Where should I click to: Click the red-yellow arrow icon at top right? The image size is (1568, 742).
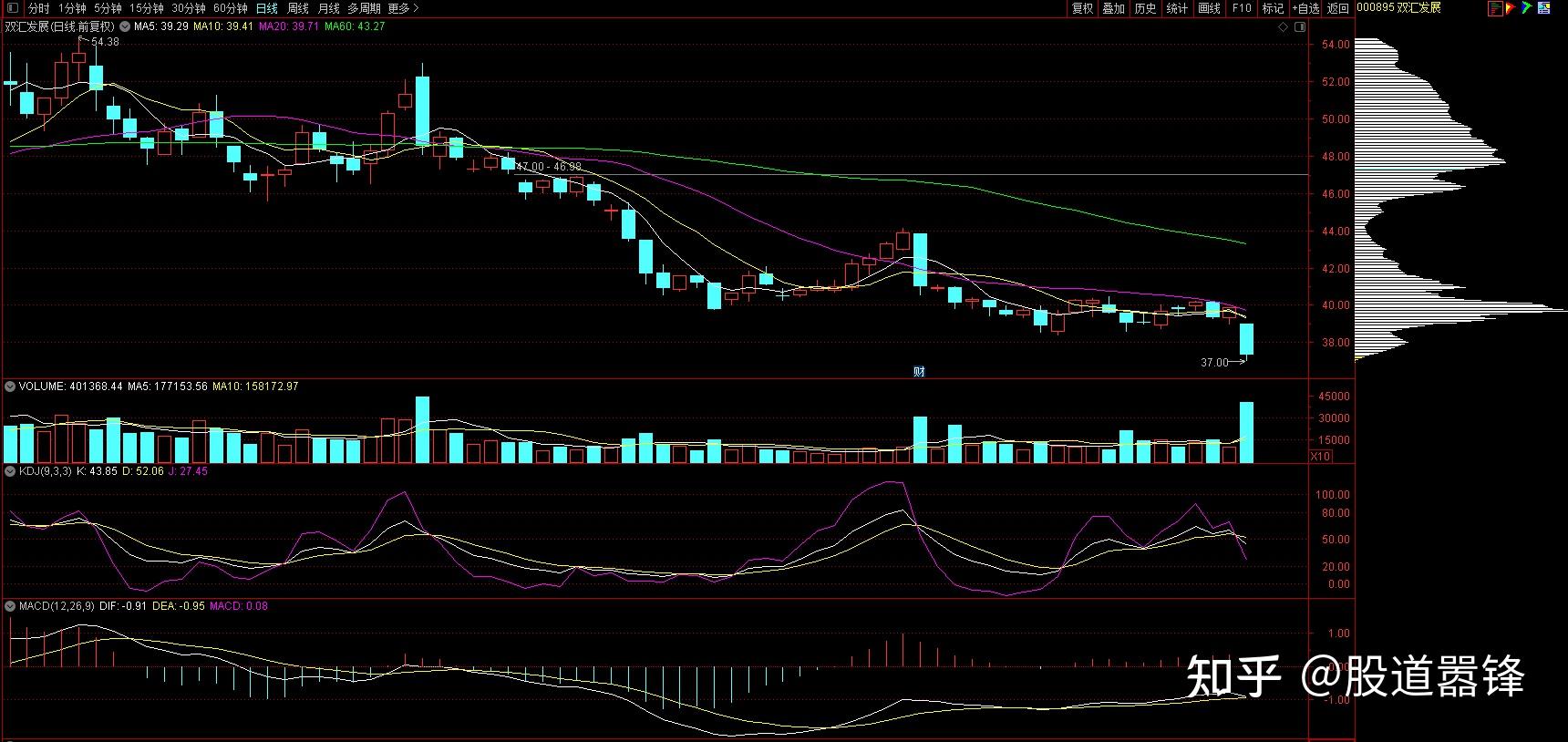click(x=1511, y=8)
